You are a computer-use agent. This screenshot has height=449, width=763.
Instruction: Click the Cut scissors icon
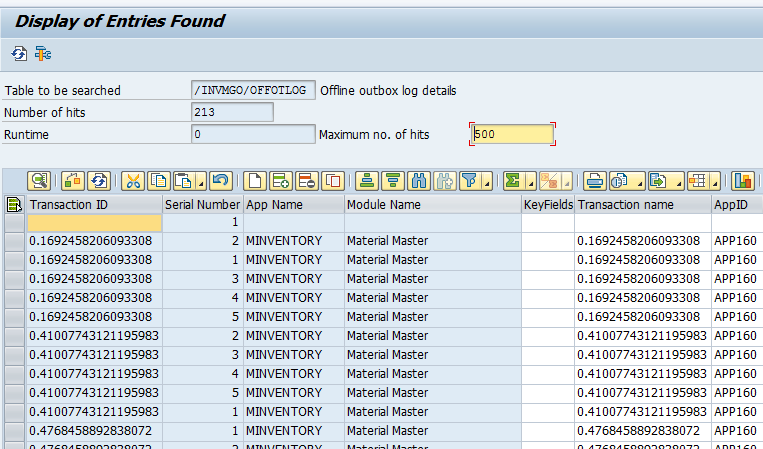(x=132, y=181)
